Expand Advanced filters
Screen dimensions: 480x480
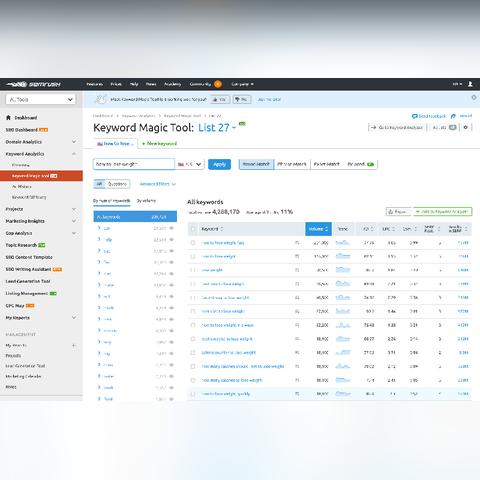(x=158, y=184)
